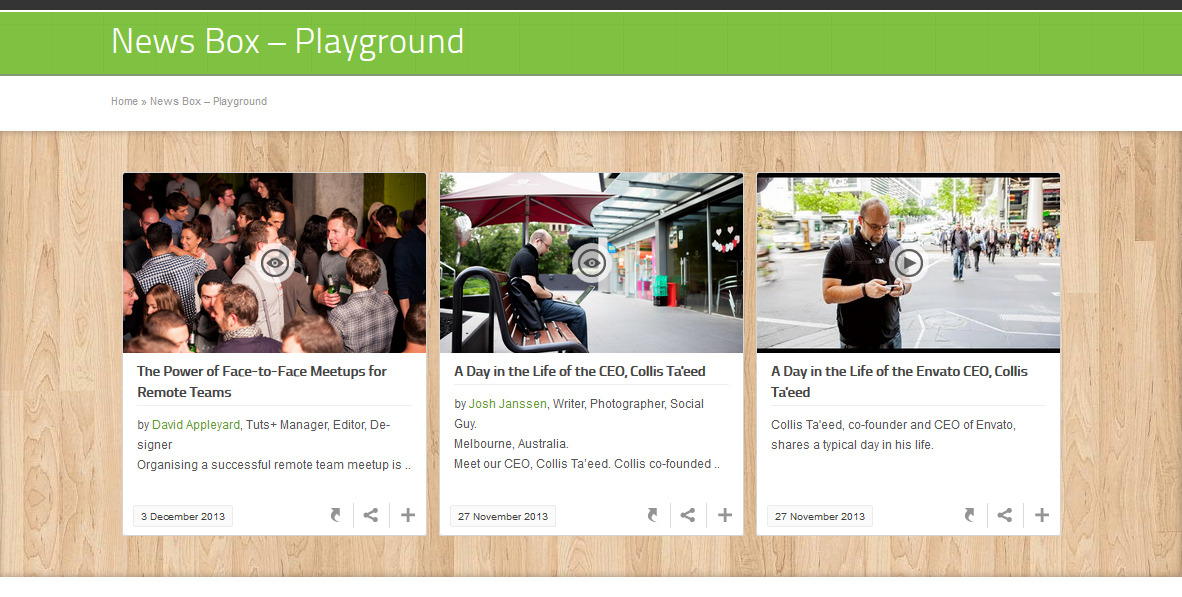Click the share icon below the Collis Ta'eed CEO article
This screenshot has width=1182, height=597.
(688, 514)
